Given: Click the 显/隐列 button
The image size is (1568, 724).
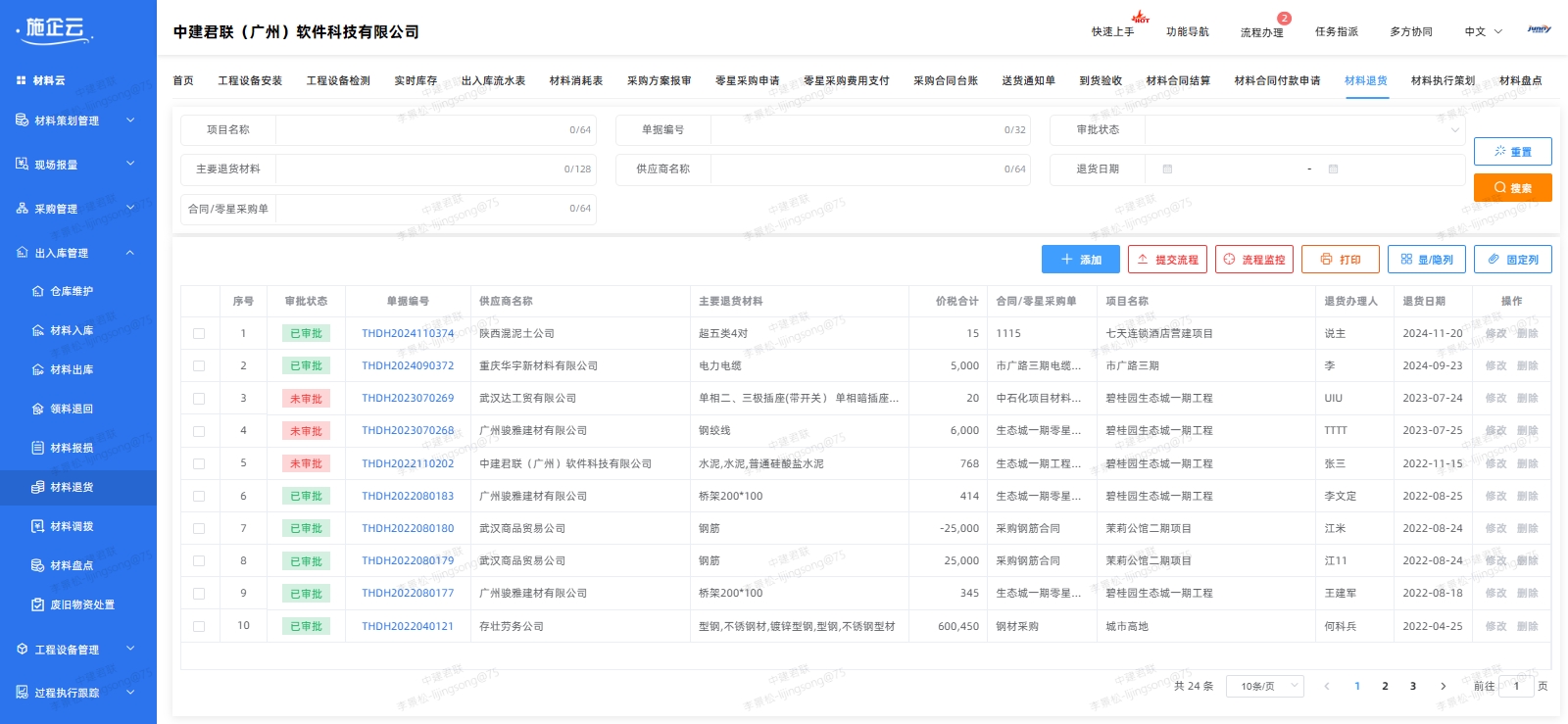Looking at the screenshot, I should click(x=1427, y=260).
